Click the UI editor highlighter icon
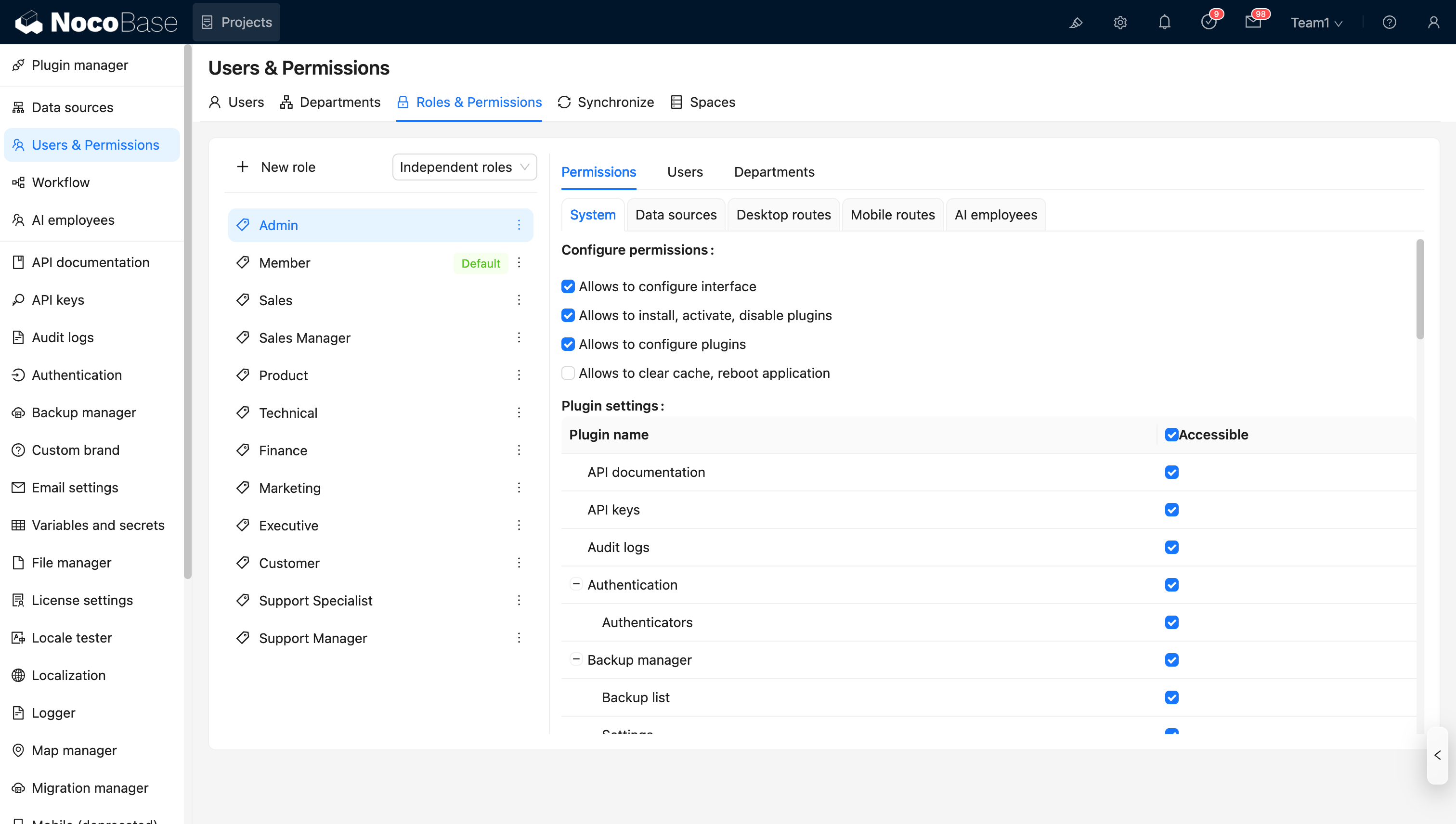Screen dimensions: 1456x824 click(x=1076, y=23)
